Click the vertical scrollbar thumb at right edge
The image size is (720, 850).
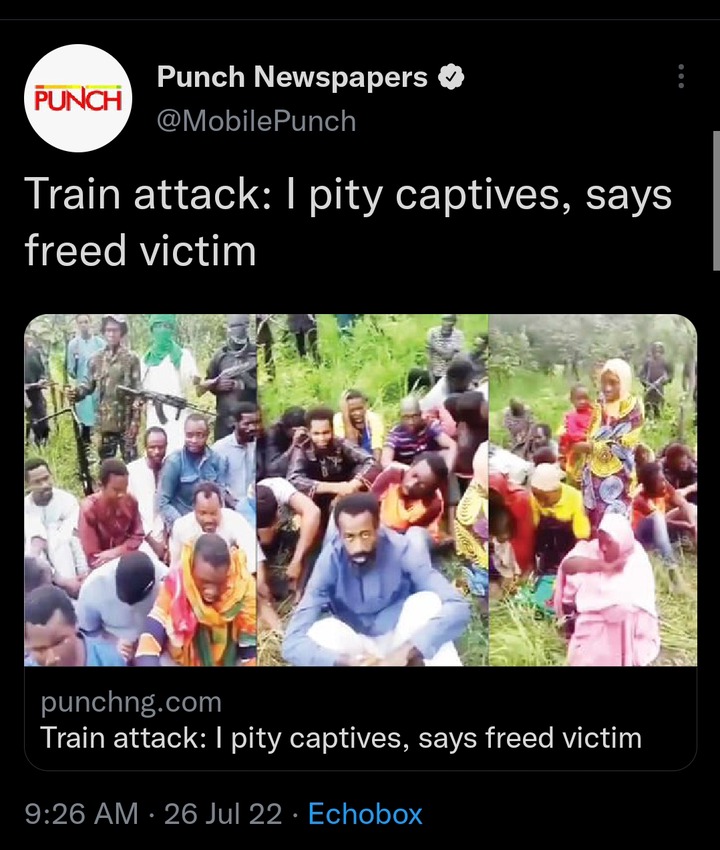(x=716, y=201)
